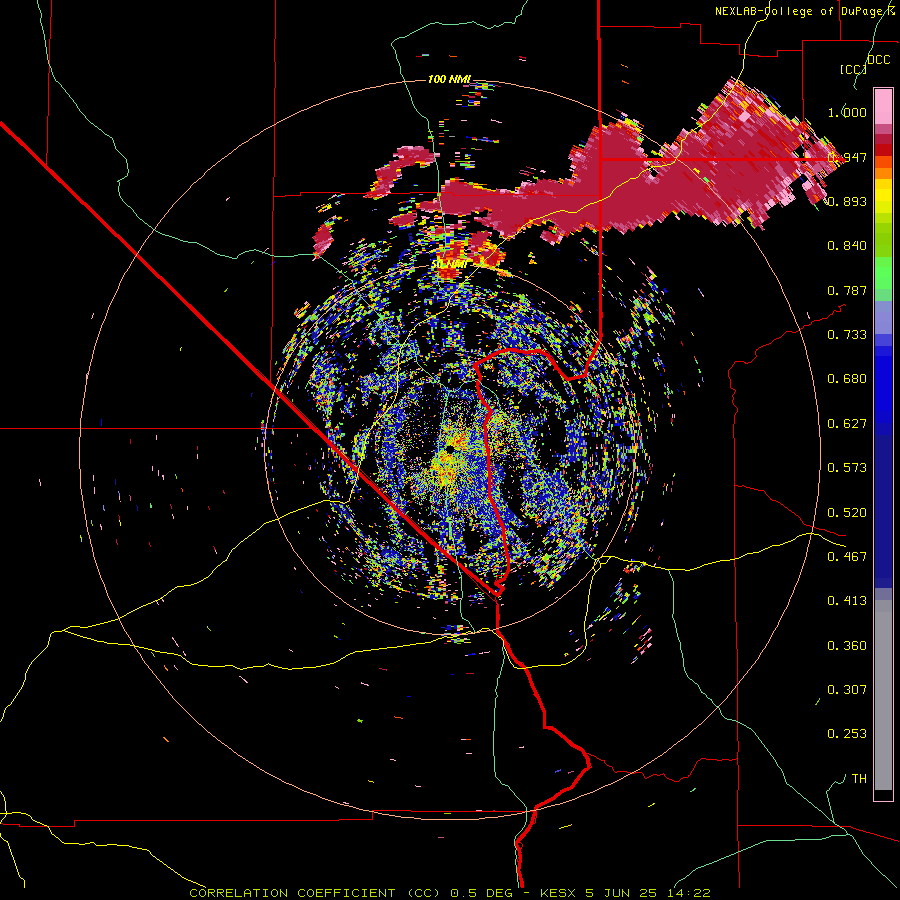Click the black radar site dot at the scan center
900x900 pixels.
point(450,448)
